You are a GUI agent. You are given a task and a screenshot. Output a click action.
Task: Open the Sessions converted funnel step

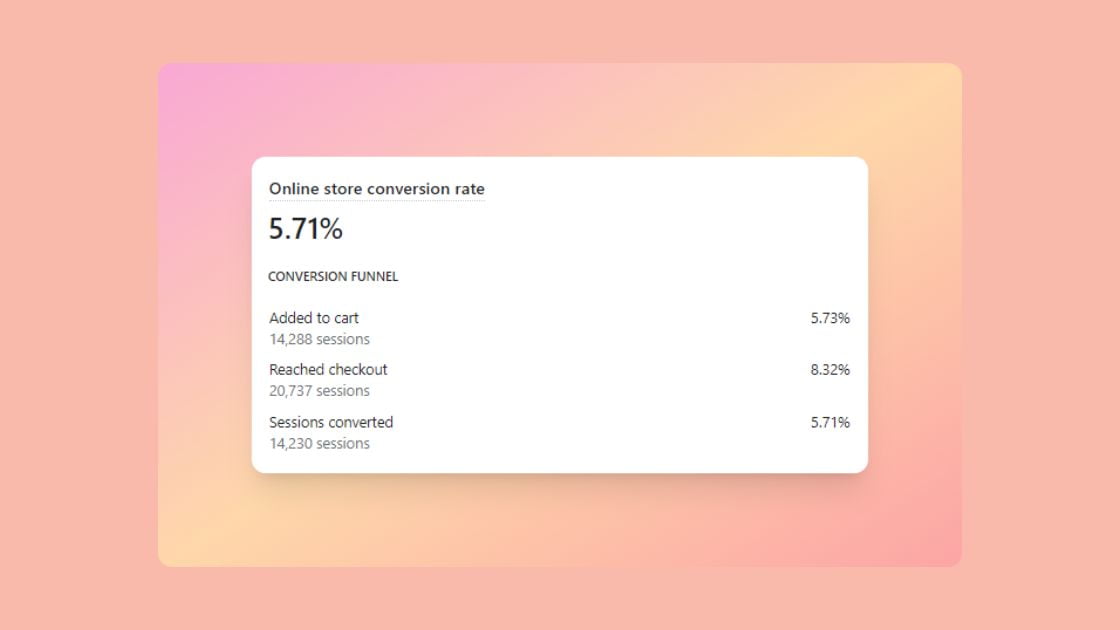click(331, 422)
